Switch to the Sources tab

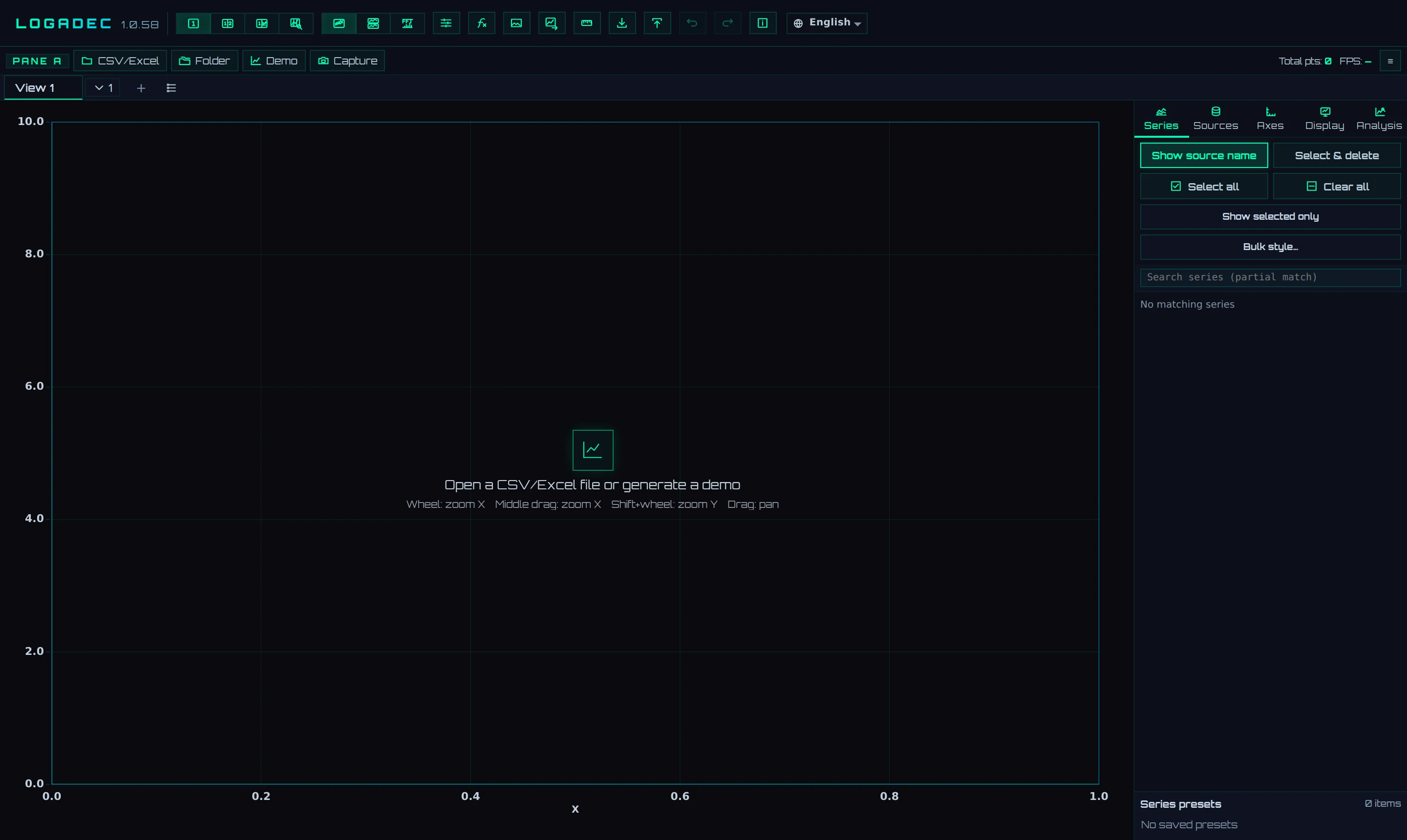(1215, 119)
